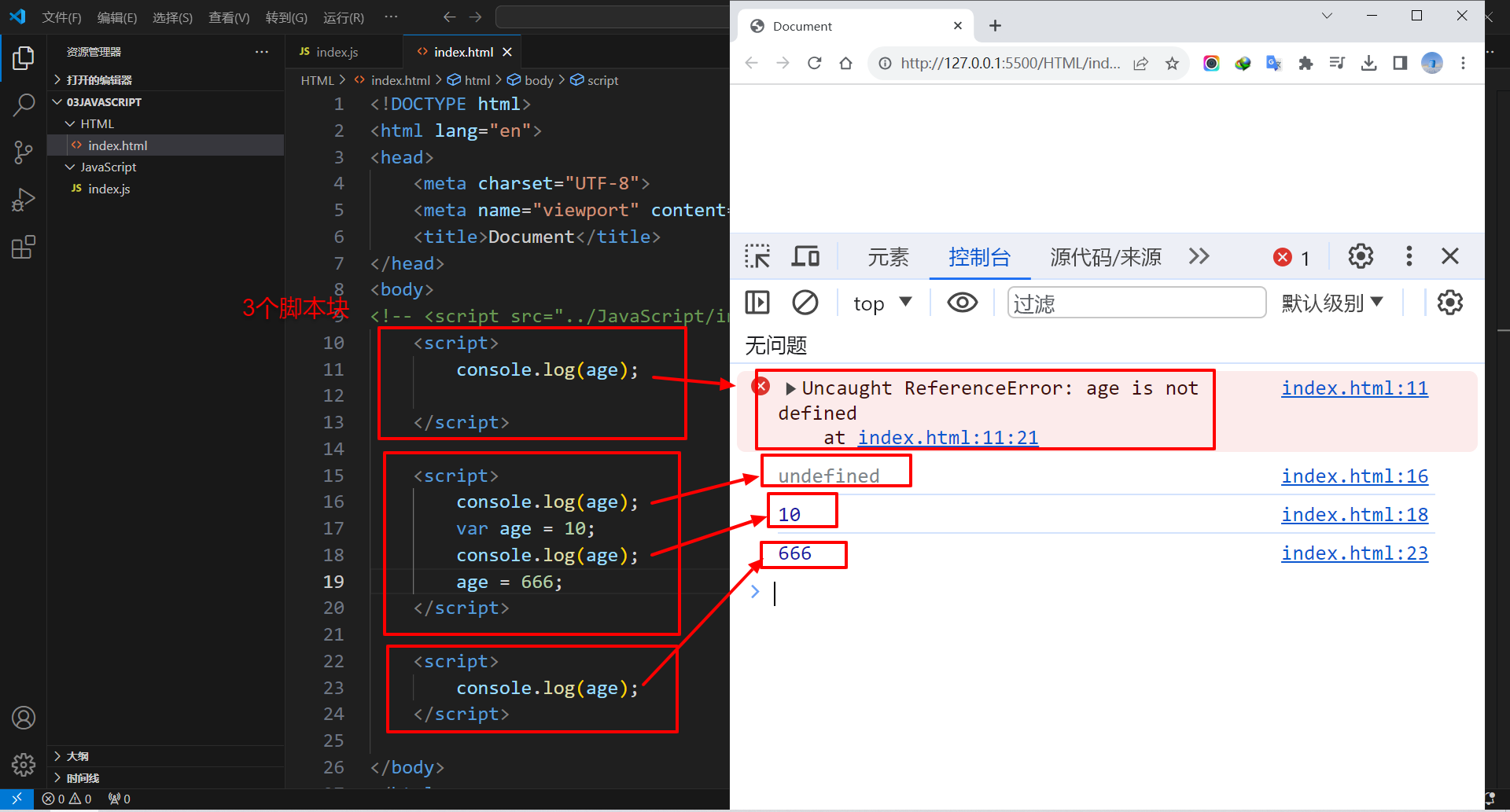This screenshot has width=1510, height=812.
Task: Select the Console DevTools tab
Action: 979,256
